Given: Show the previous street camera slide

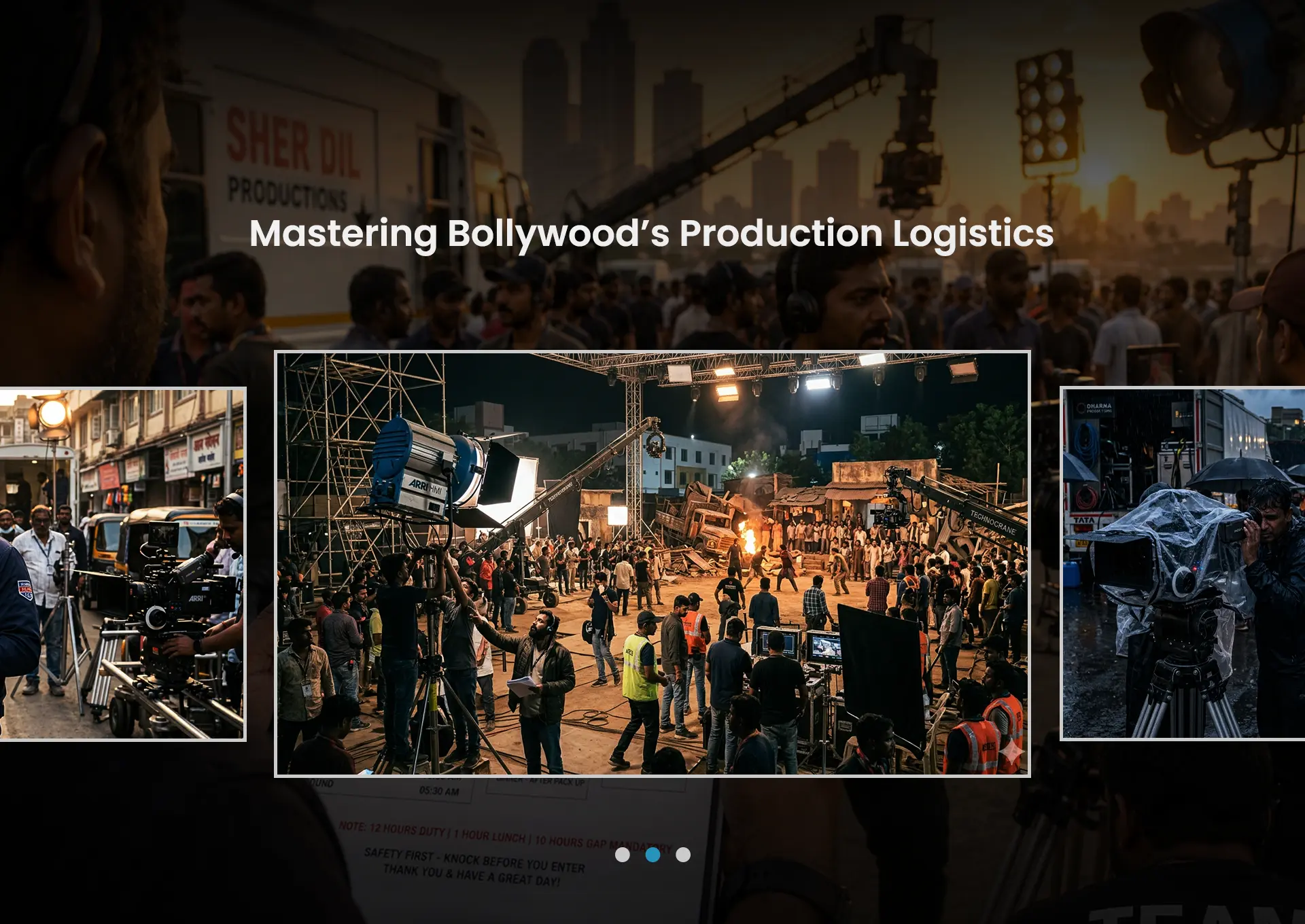Looking at the screenshot, I should pyautogui.click(x=122, y=564).
